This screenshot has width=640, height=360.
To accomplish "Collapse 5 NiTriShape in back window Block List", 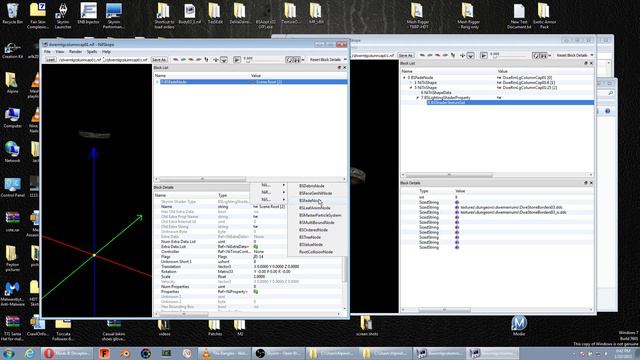I will point(411,87).
